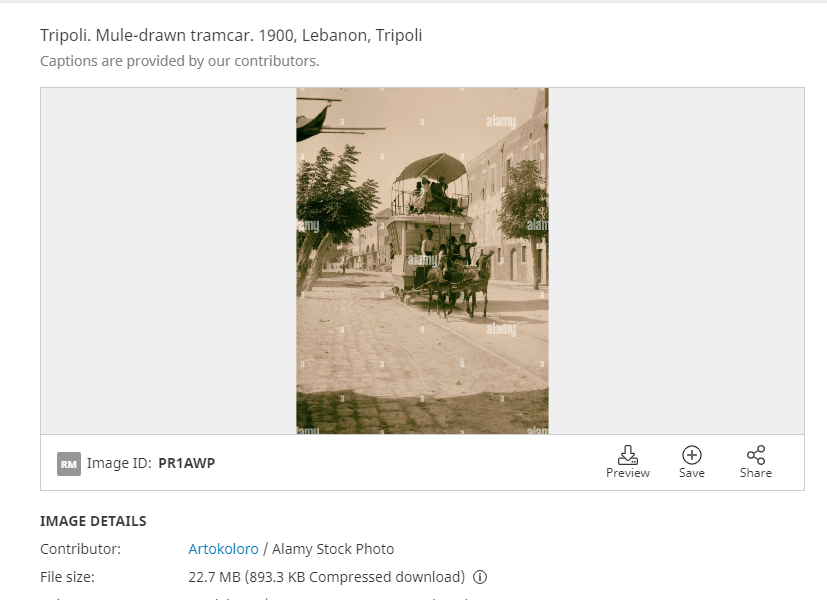Image resolution: width=827 pixels, height=600 pixels.
Task: Open the file size info icon
Action: click(x=480, y=577)
